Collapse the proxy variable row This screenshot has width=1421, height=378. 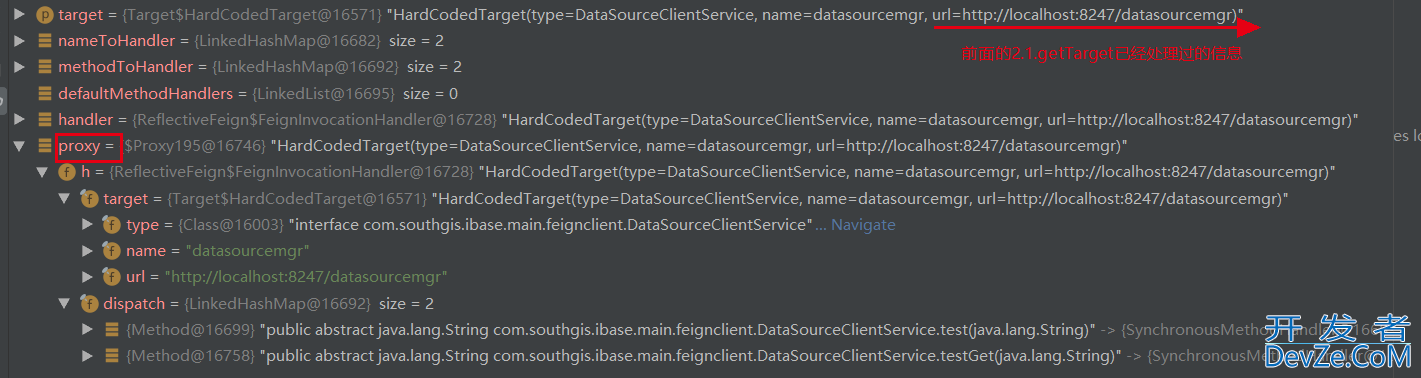coord(19,145)
